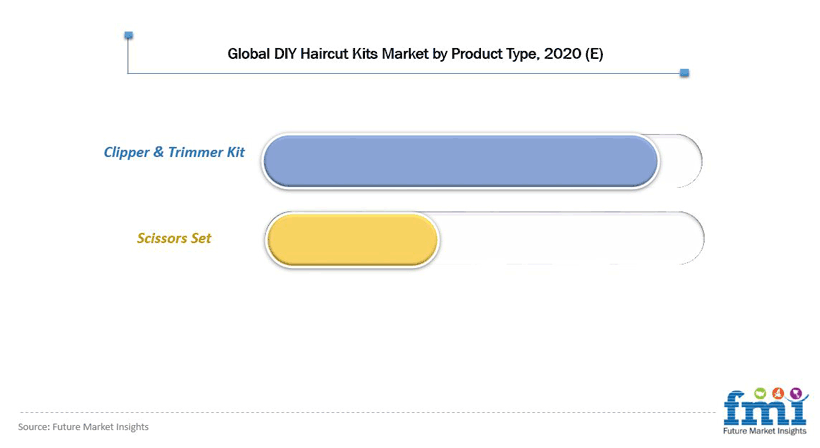The width and height of the screenshot is (820, 448).
Task: Select the blue Clipper & Trimmer Kit bar
Action: coord(460,161)
